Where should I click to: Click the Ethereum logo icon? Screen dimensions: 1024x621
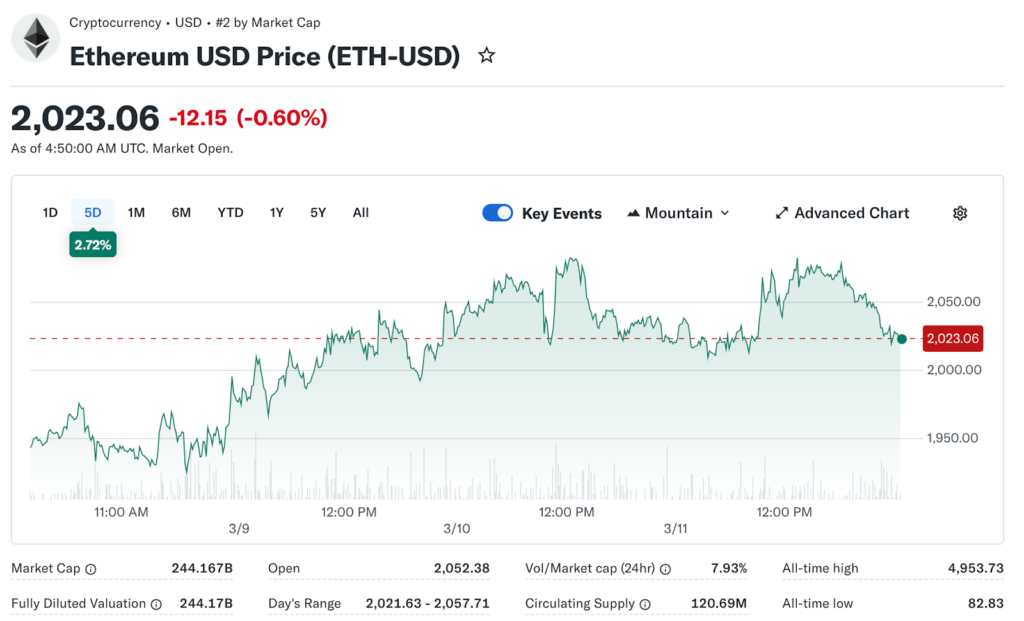point(36,40)
